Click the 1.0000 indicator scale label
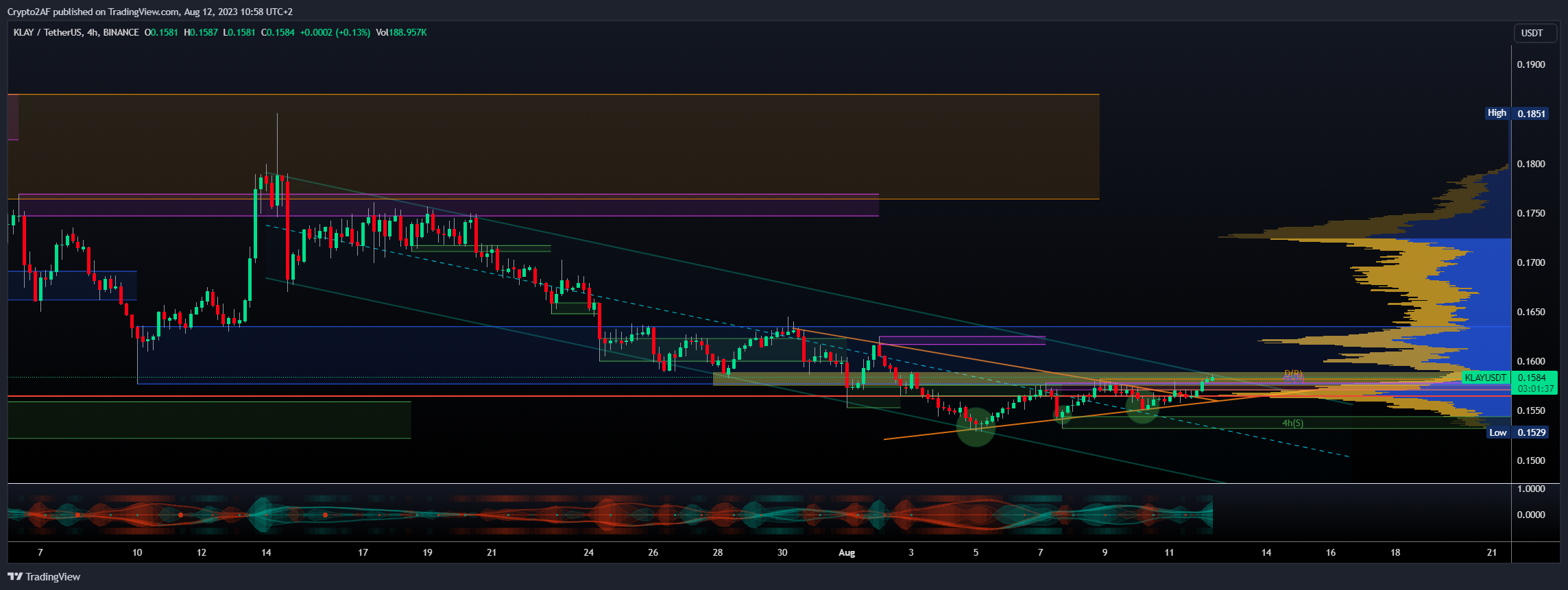Image resolution: width=1568 pixels, height=590 pixels. click(x=1531, y=489)
